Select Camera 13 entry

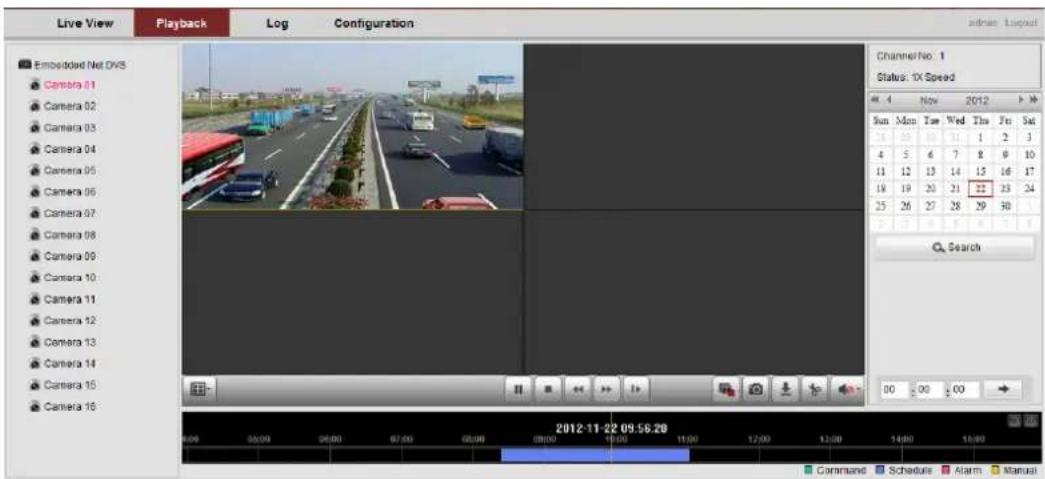64,342
